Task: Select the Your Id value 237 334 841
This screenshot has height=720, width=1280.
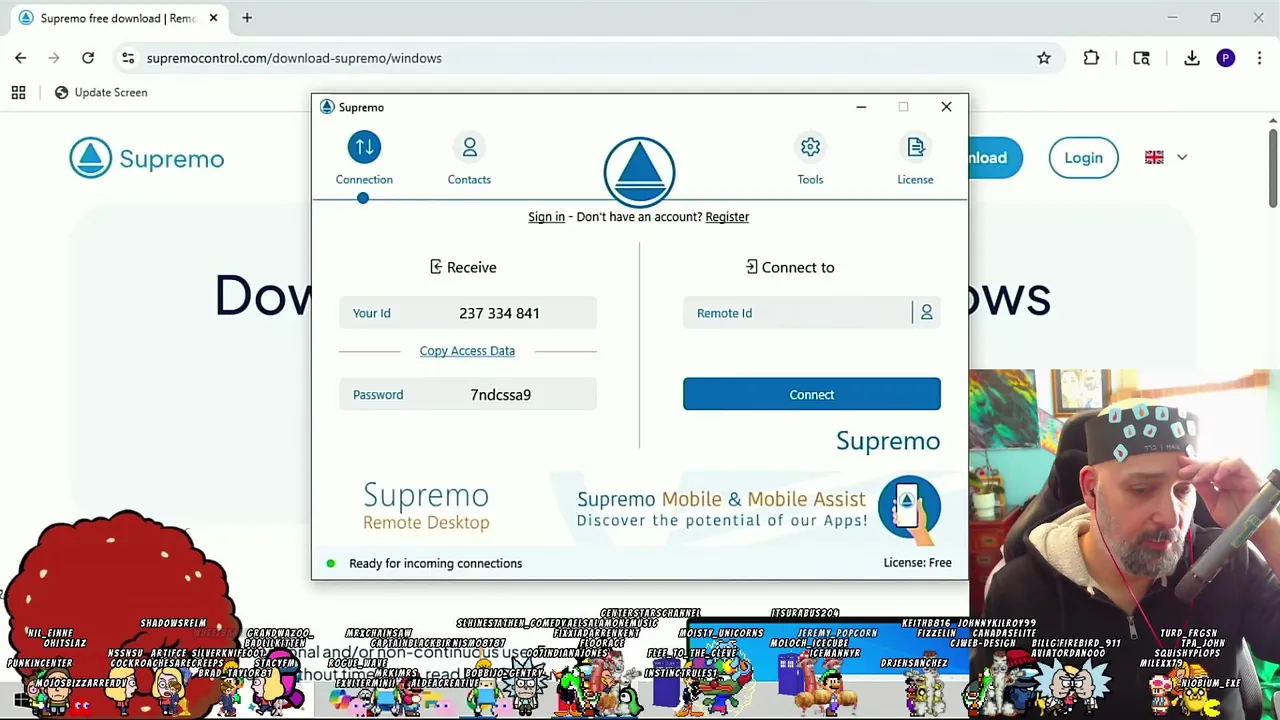Action: (499, 313)
